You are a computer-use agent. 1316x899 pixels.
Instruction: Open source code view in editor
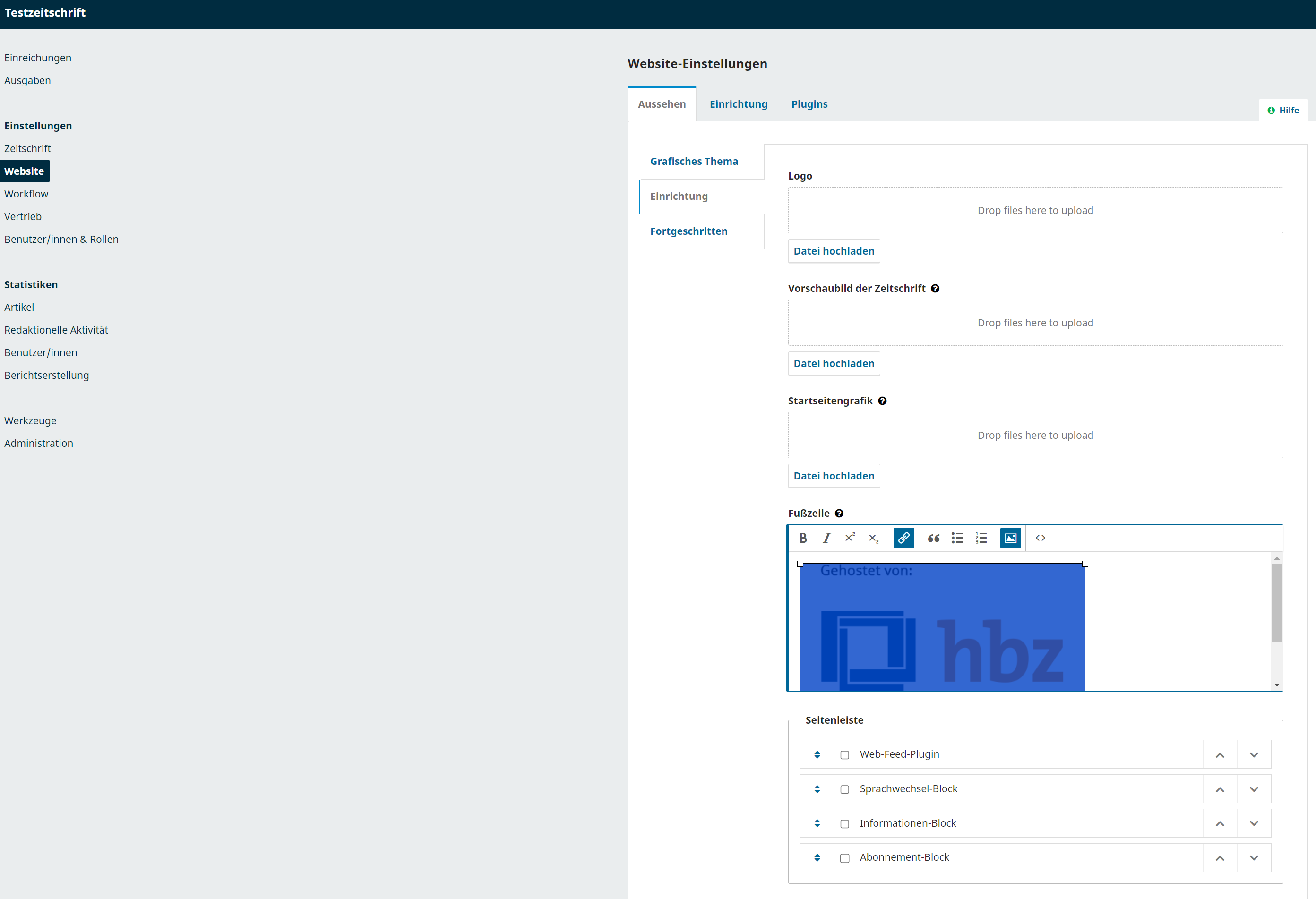click(x=1040, y=538)
